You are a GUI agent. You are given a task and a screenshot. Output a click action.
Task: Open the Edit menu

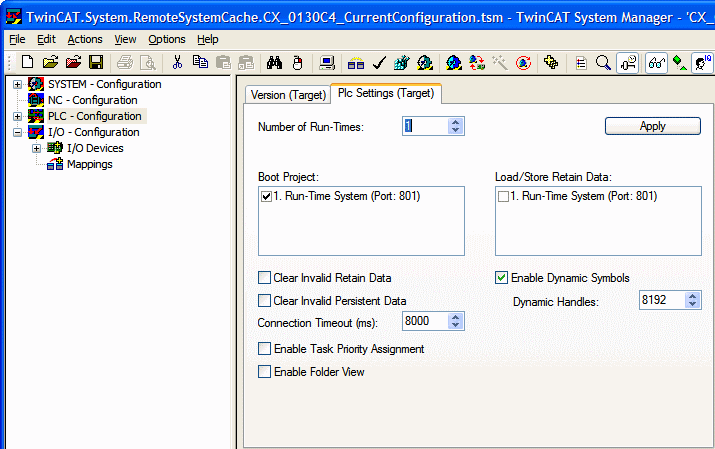[x=47, y=39]
